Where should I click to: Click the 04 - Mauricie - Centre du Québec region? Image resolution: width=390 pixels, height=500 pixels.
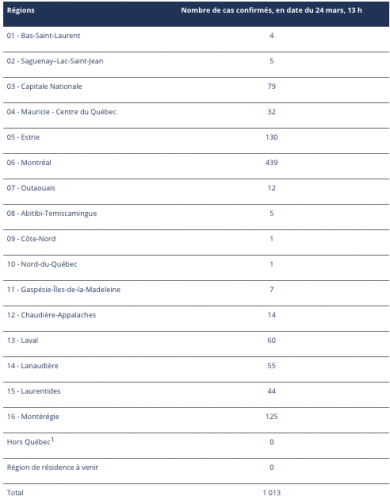[x=62, y=112]
